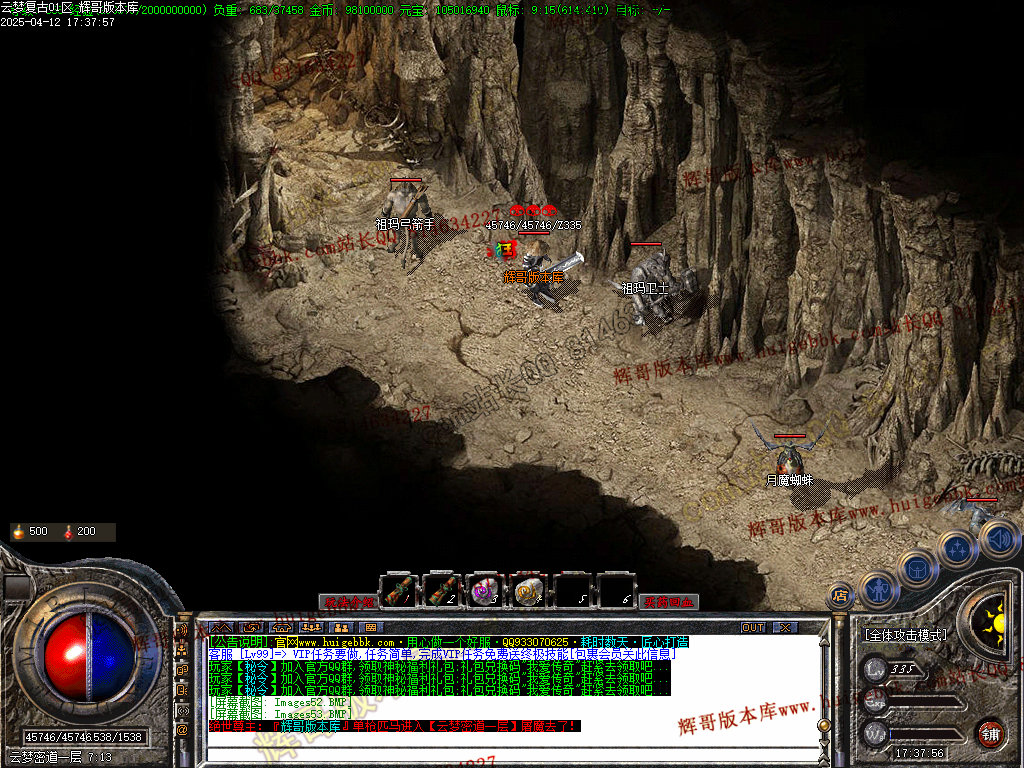Click the 云梦密道一层 map name label

pos(45,758)
